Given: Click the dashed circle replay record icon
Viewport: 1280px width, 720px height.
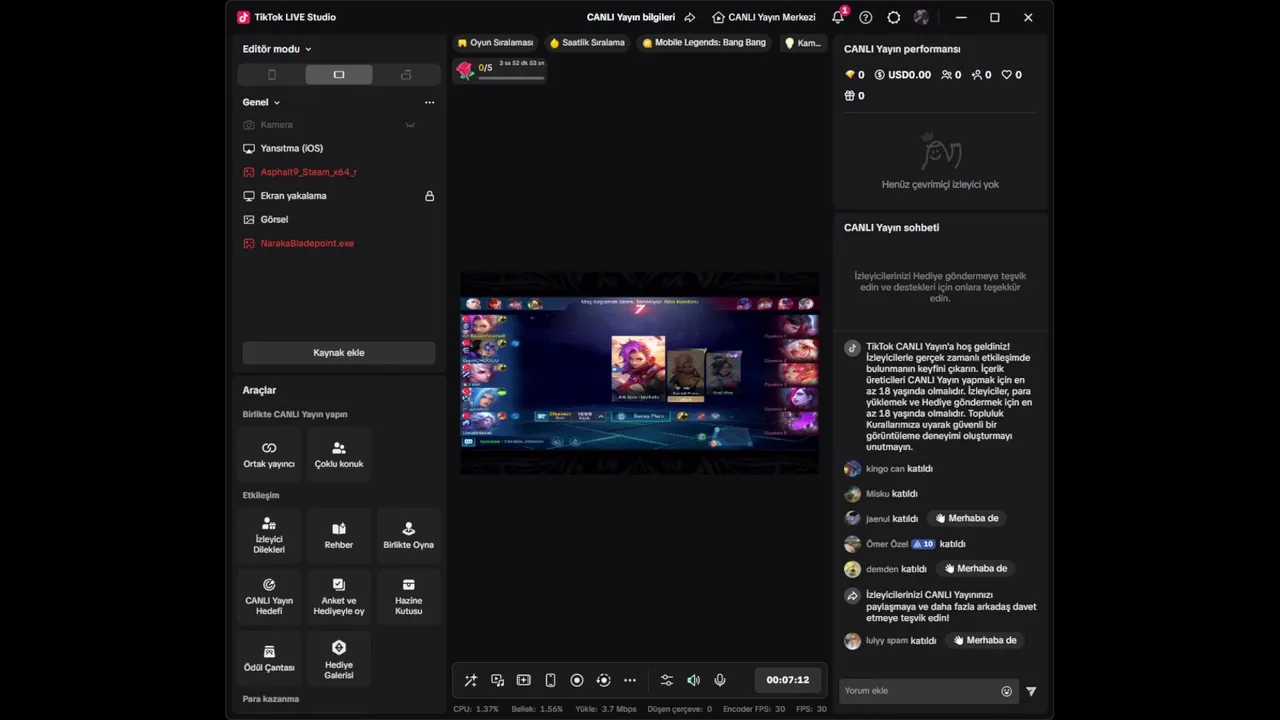Looking at the screenshot, I should [603, 680].
